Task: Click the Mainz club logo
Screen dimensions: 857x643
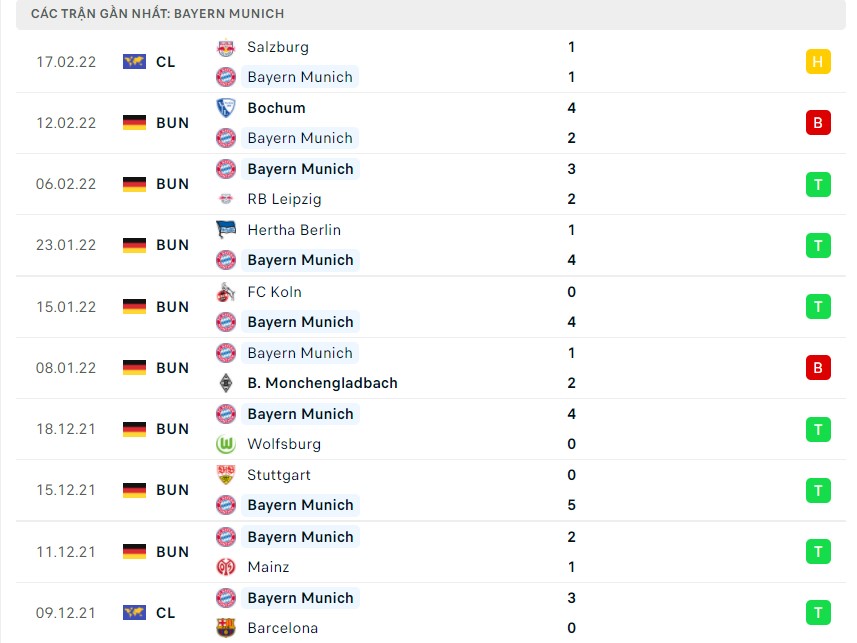Action: 226,567
